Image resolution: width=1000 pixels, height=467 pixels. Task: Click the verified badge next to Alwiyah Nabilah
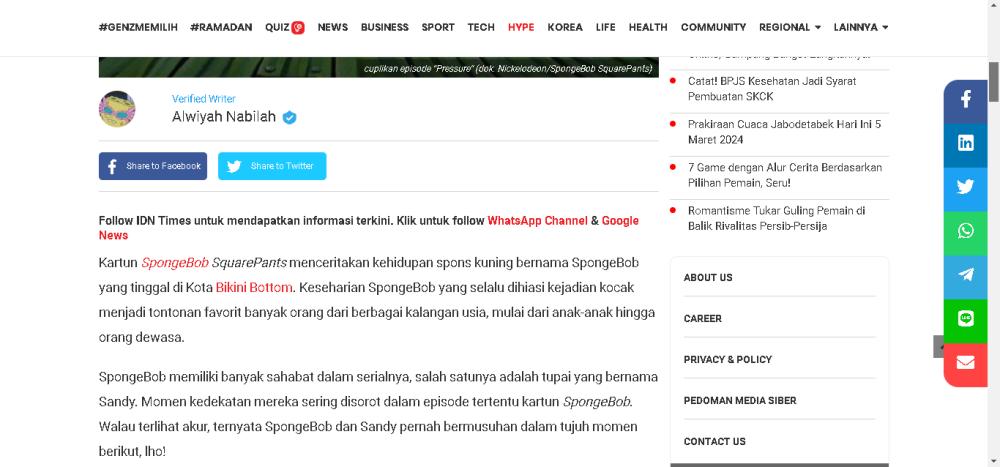click(290, 117)
